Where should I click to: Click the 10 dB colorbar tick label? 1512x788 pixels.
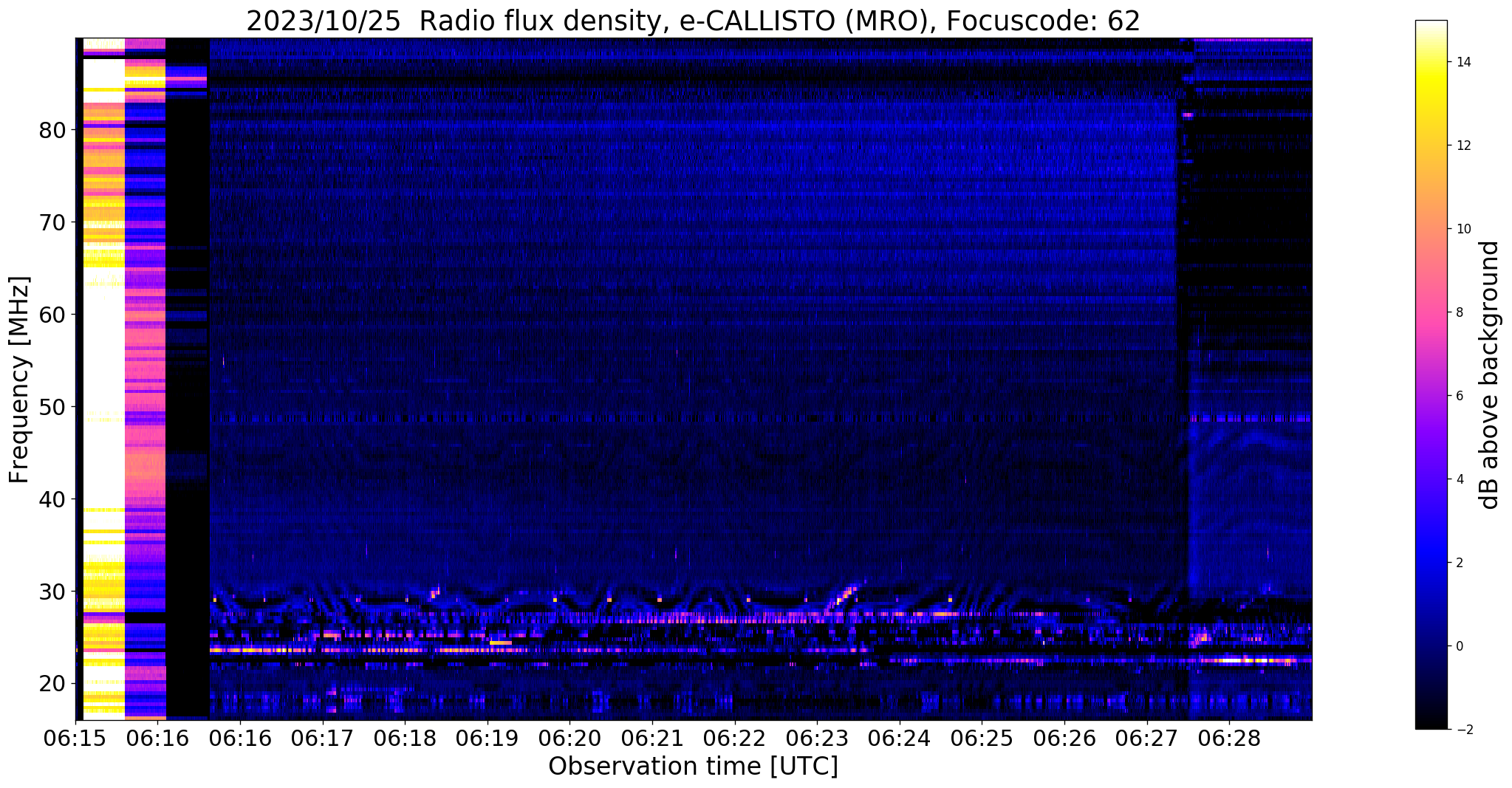tap(1463, 229)
